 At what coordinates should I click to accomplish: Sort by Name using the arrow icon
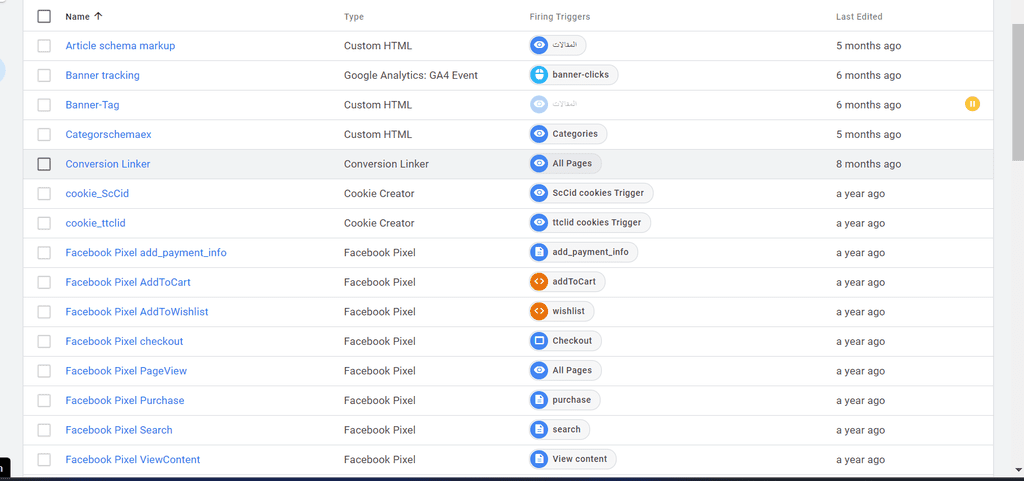99,16
